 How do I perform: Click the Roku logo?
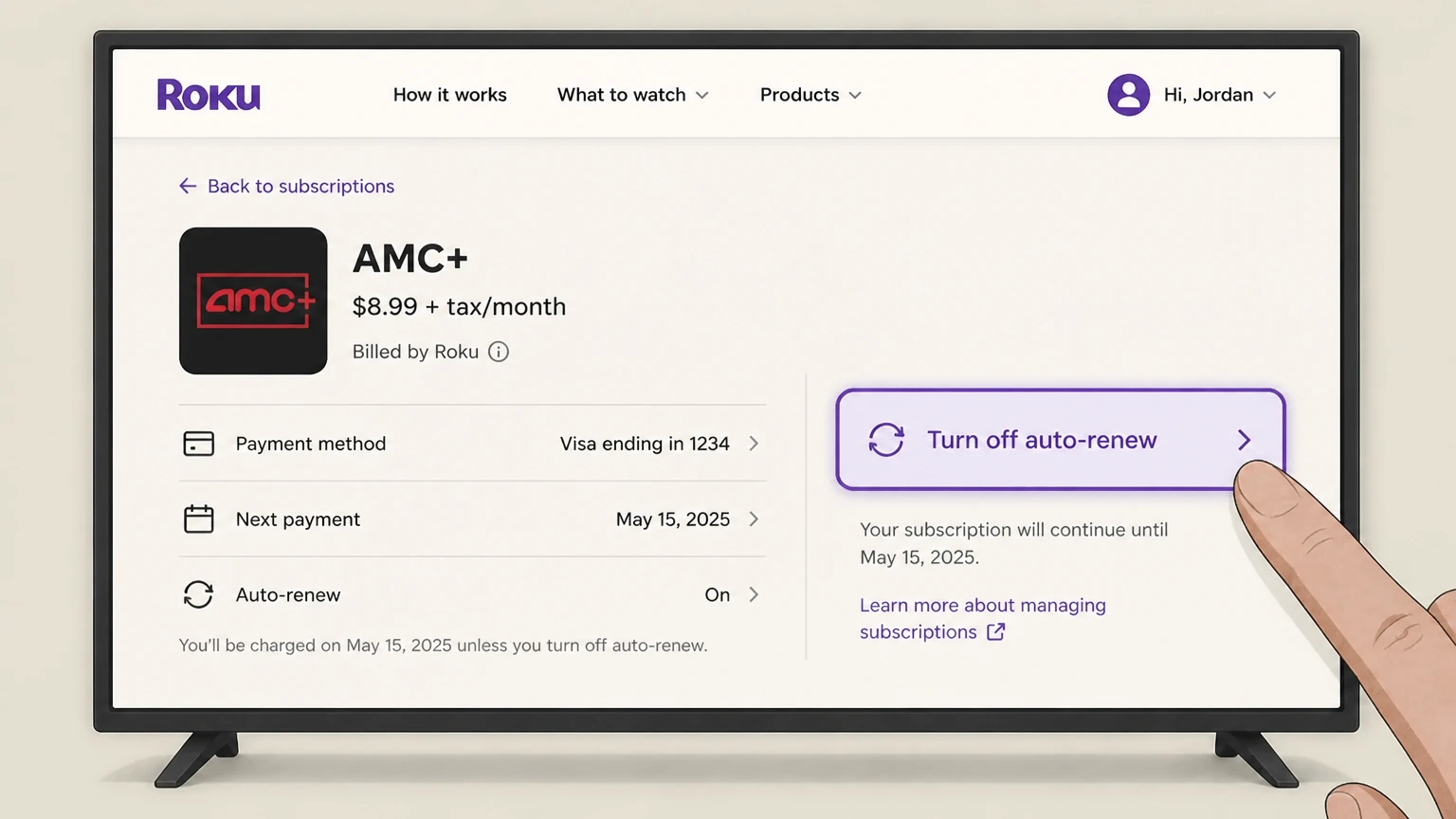tap(209, 95)
